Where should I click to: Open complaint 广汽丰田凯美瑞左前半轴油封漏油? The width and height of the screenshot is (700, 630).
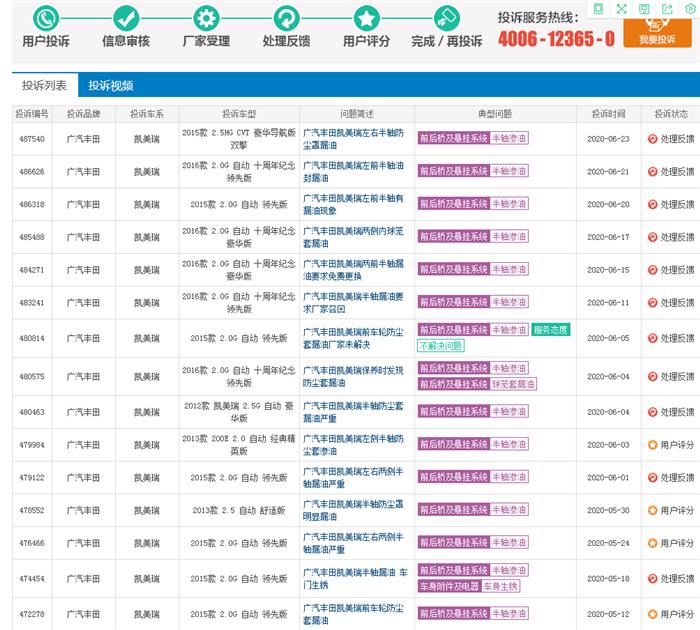point(353,171)
